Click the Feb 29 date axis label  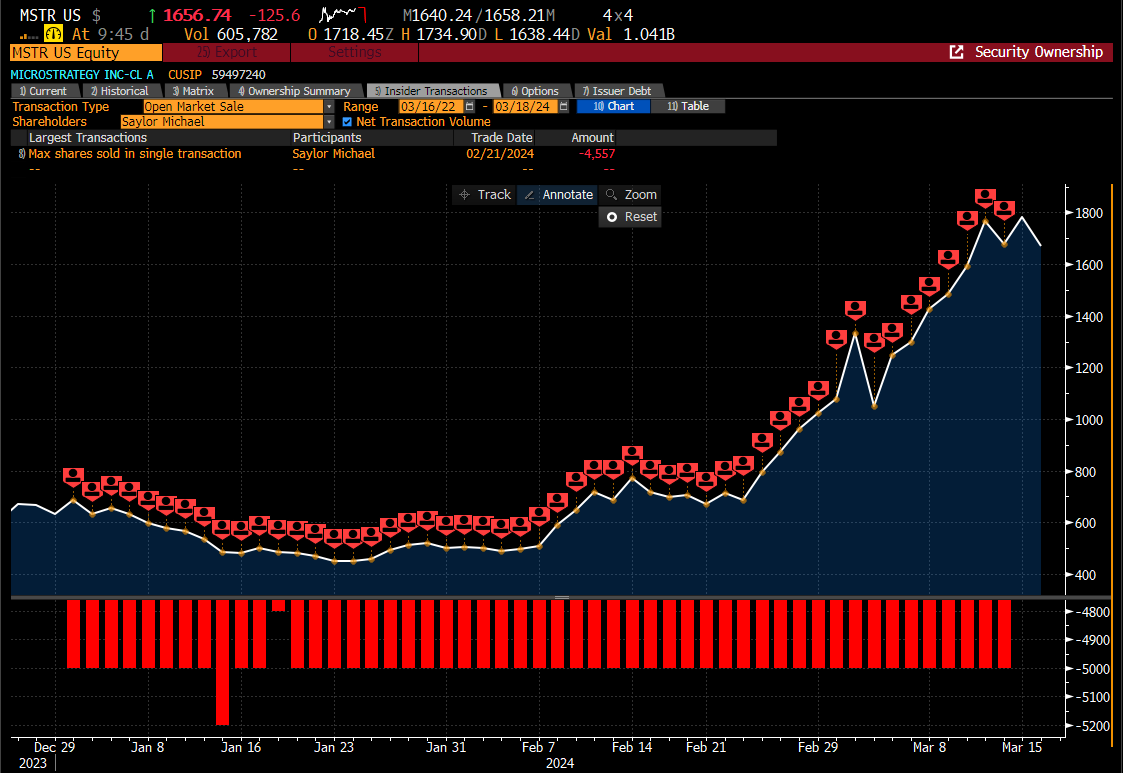(x=817, y=747)
